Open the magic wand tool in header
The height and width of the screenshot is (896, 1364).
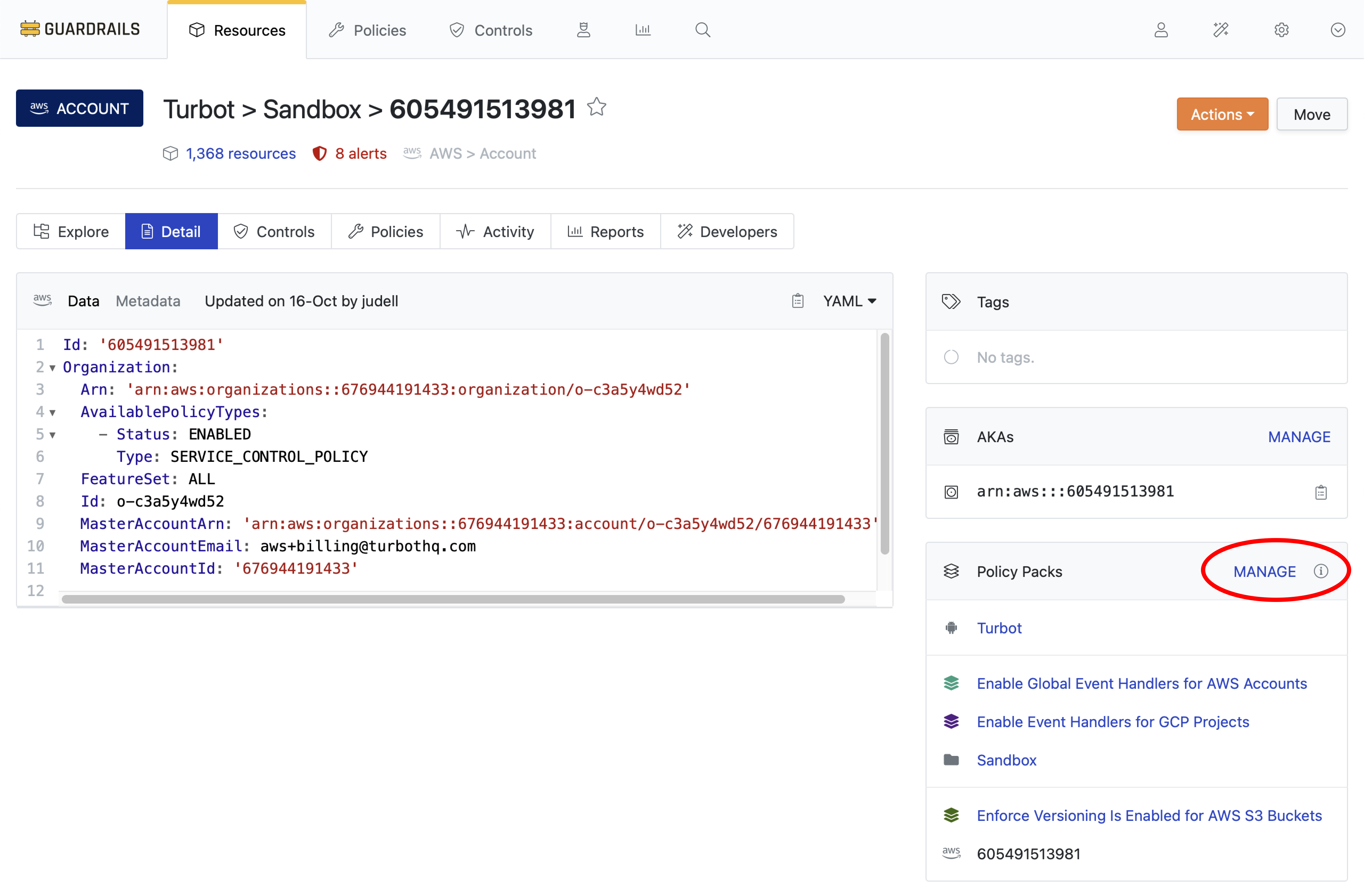coord(1221,30)
